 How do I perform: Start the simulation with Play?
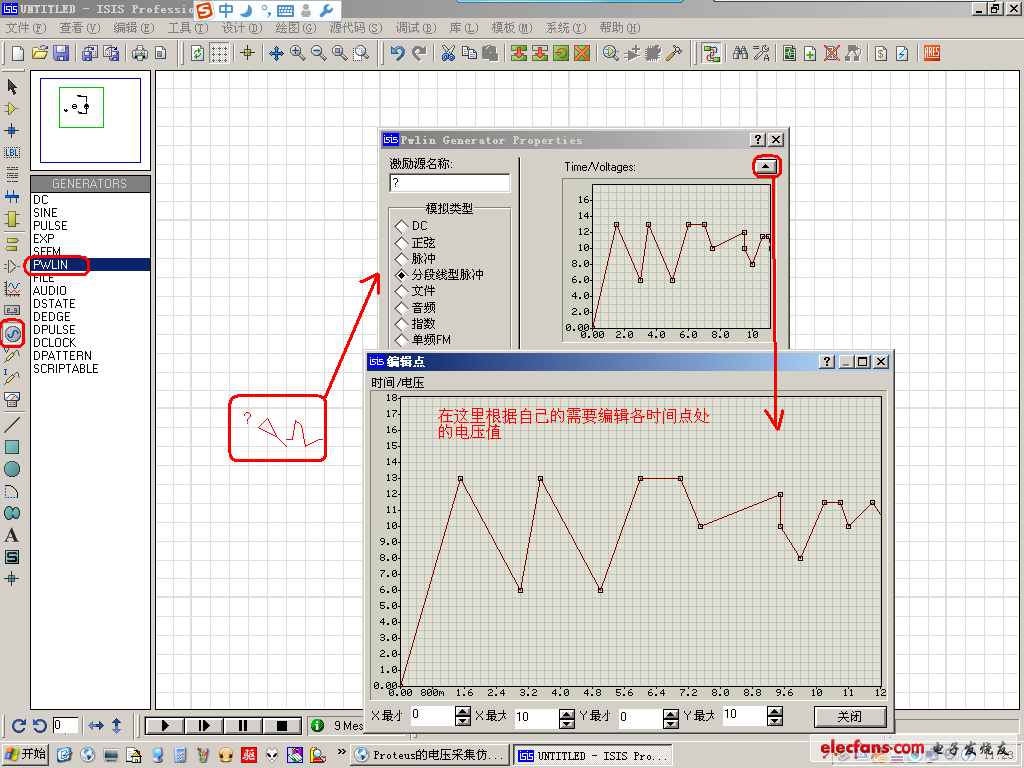pyautogui.click(x=165, y=726)
